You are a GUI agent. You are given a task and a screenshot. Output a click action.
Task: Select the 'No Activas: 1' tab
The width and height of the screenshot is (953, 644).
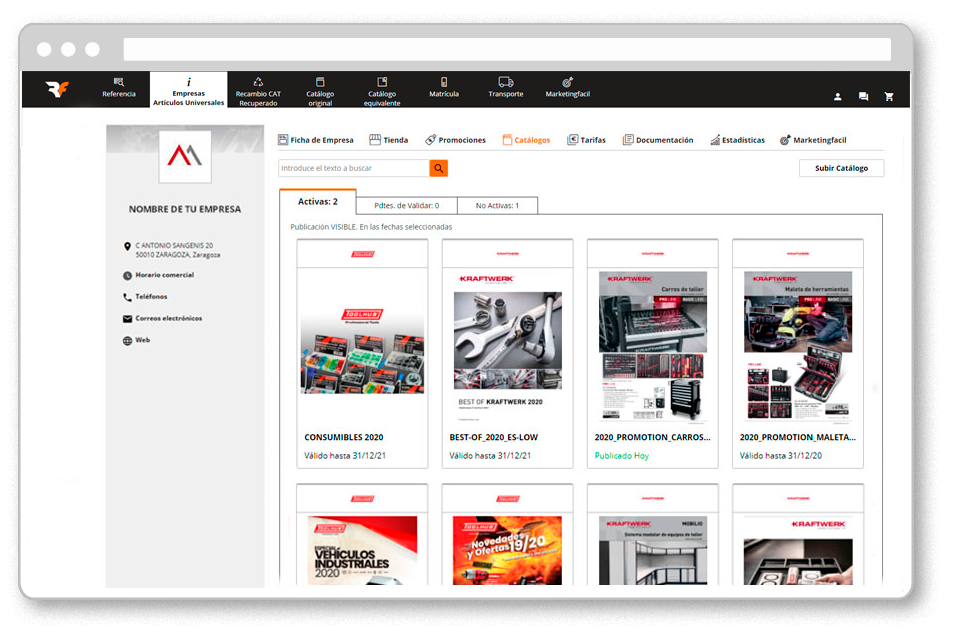(497, 205)
